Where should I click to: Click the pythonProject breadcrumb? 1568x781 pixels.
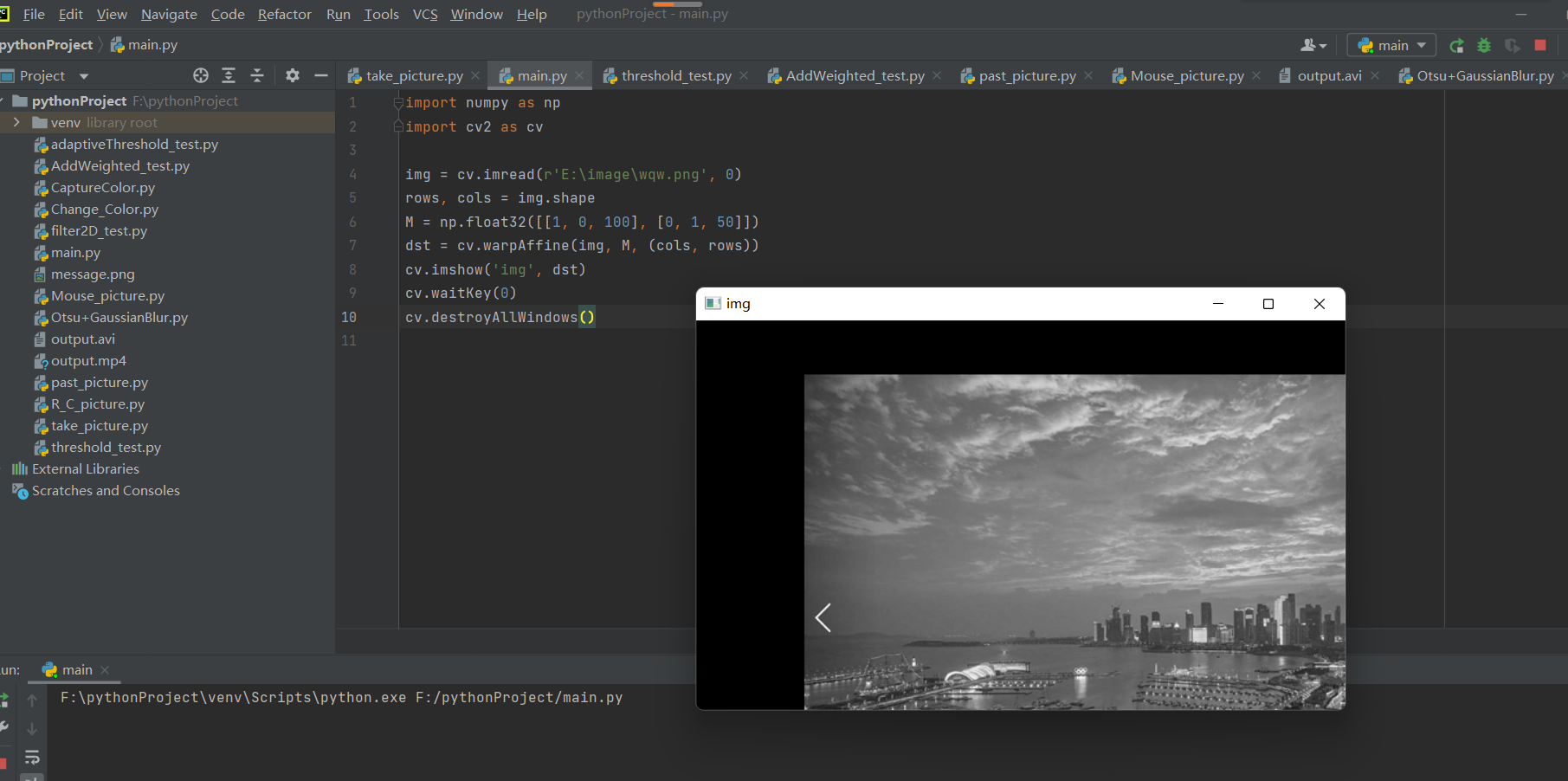click(46, 45)
